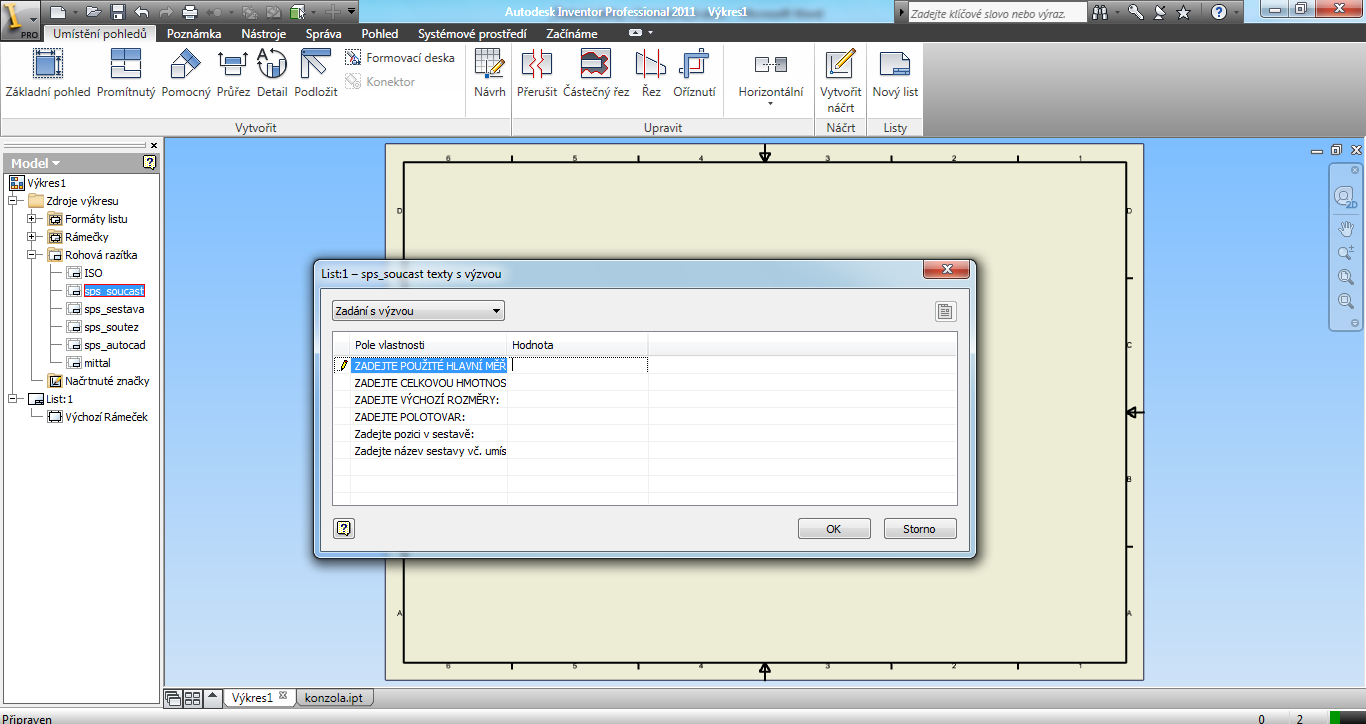Screen dimensions: 1366x724
Task: Click the binoculars search icon
Action: tap(1101, 12)
